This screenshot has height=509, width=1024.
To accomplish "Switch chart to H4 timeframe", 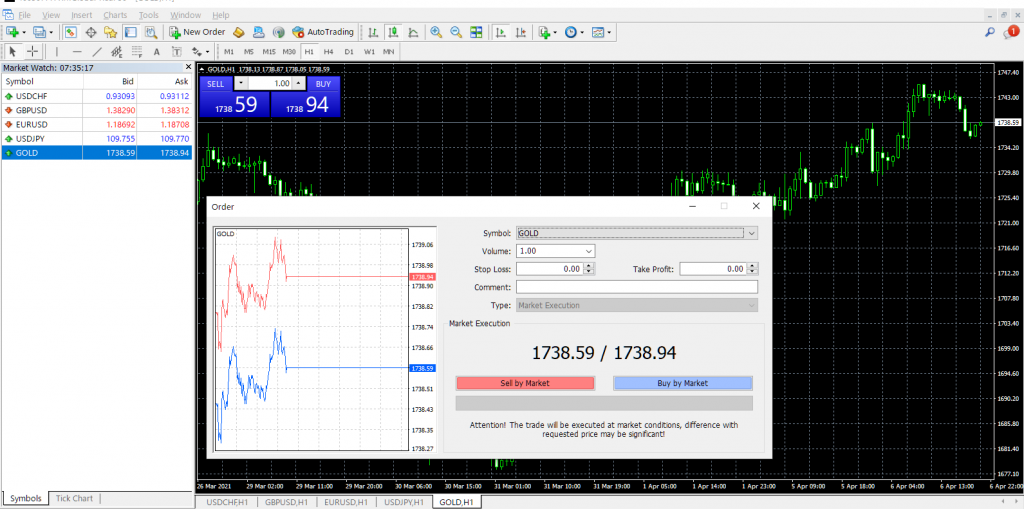I will pos(329,52).
